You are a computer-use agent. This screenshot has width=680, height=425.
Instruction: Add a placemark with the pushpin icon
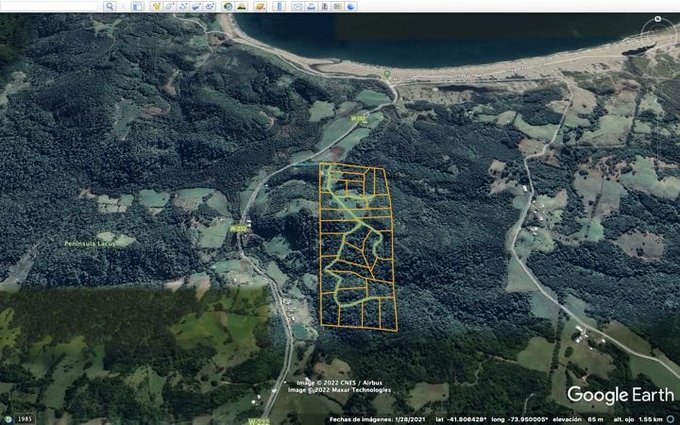point(156,6)
